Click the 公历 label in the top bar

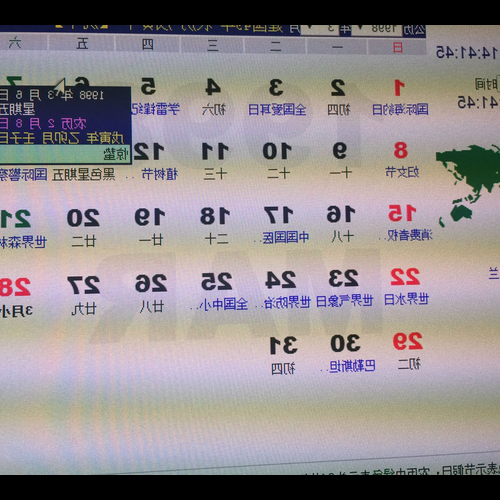pos(414,30)
